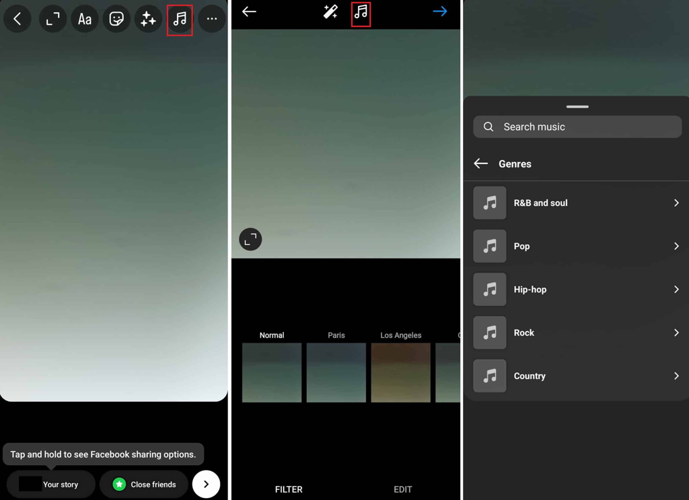Tap the music note in story toolbar

pos(180,19)
